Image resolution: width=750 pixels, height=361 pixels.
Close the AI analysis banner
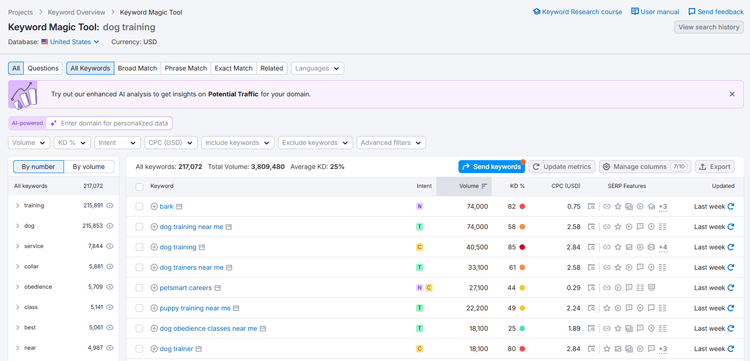(x=732, y=94)
